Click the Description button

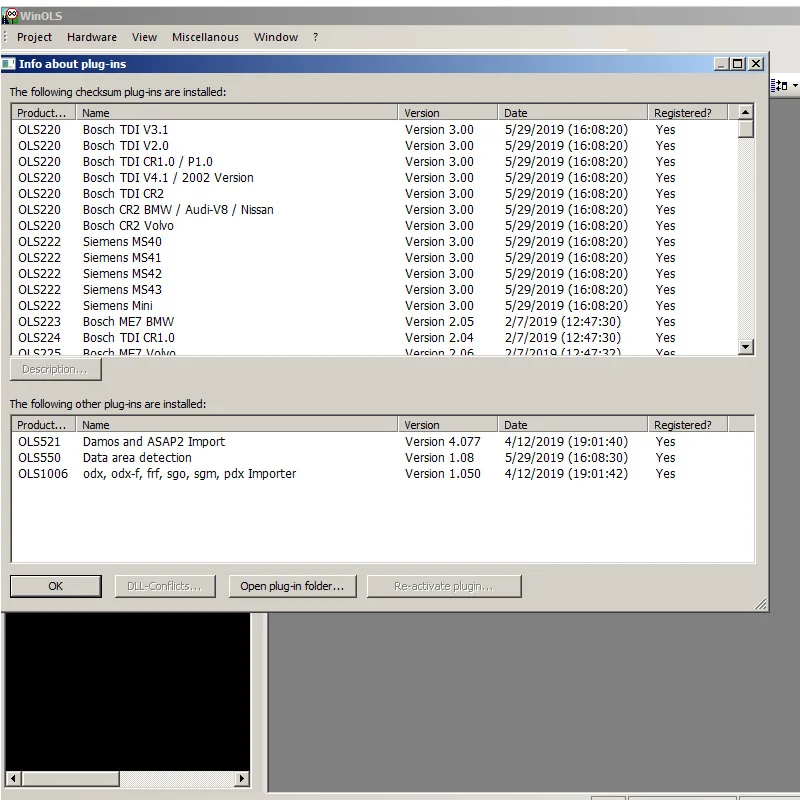56,369
